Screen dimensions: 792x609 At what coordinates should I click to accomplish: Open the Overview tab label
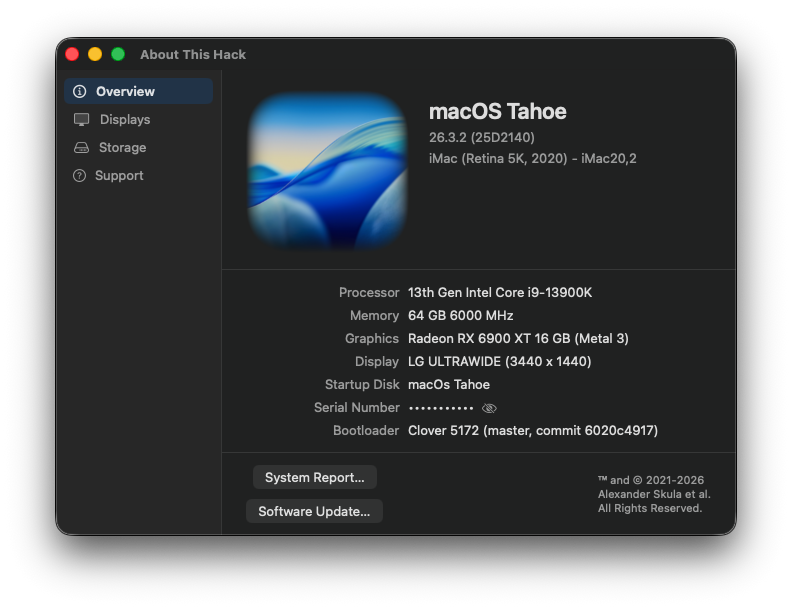(x=125, y=91)
